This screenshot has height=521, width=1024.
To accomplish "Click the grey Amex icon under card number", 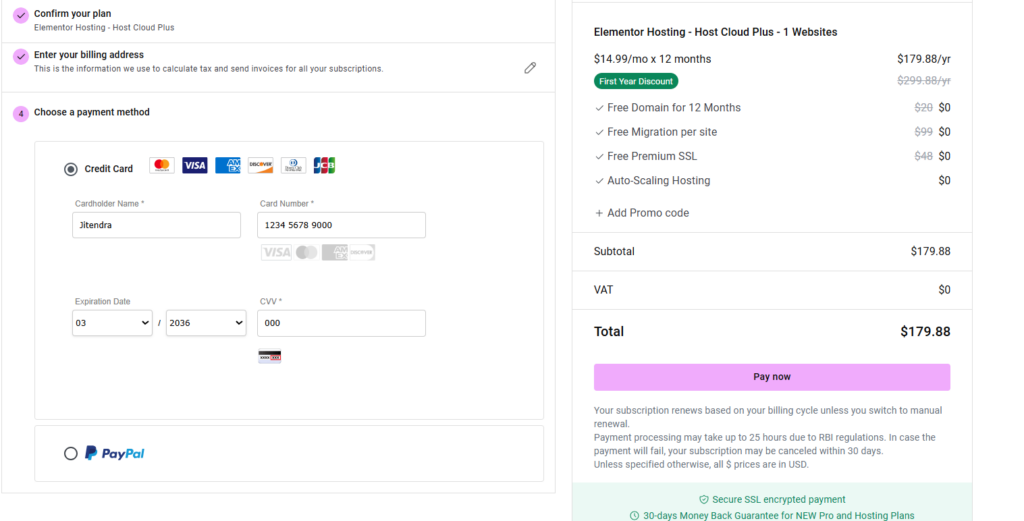I will (x=334, y=253).
